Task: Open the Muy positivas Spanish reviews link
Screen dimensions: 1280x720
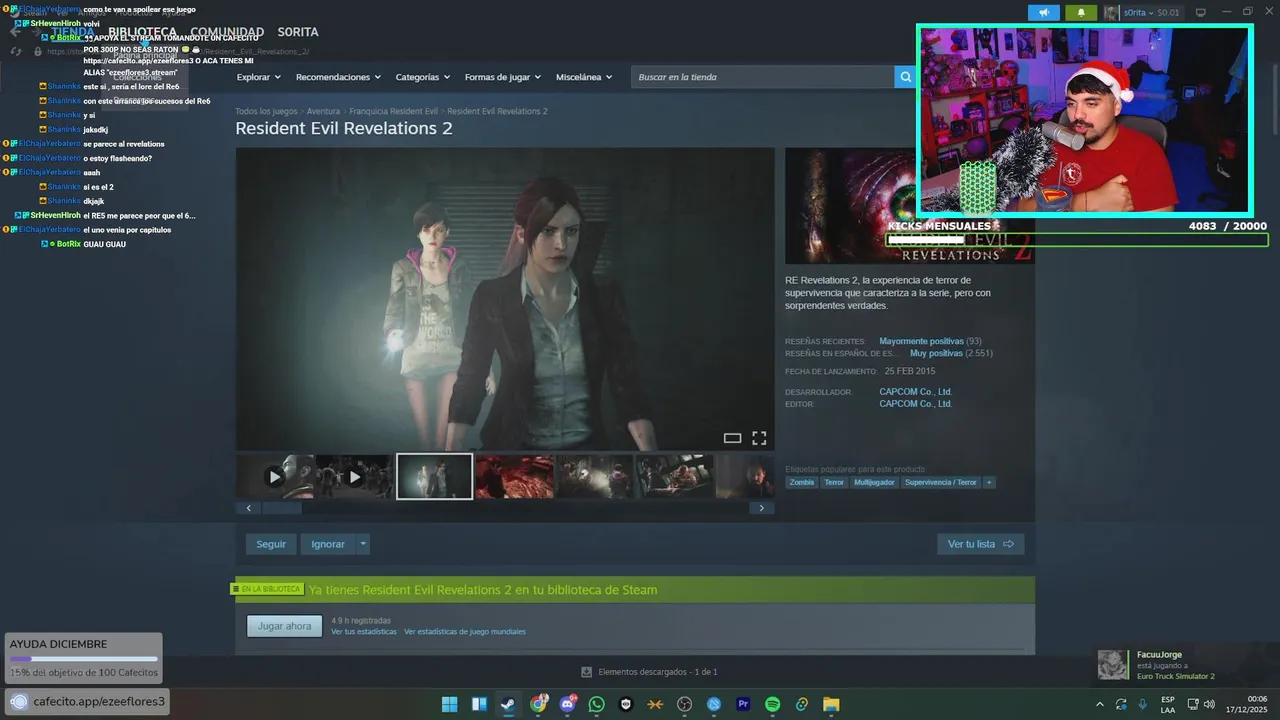Action: pyautogui.click(x=936, y=354)
